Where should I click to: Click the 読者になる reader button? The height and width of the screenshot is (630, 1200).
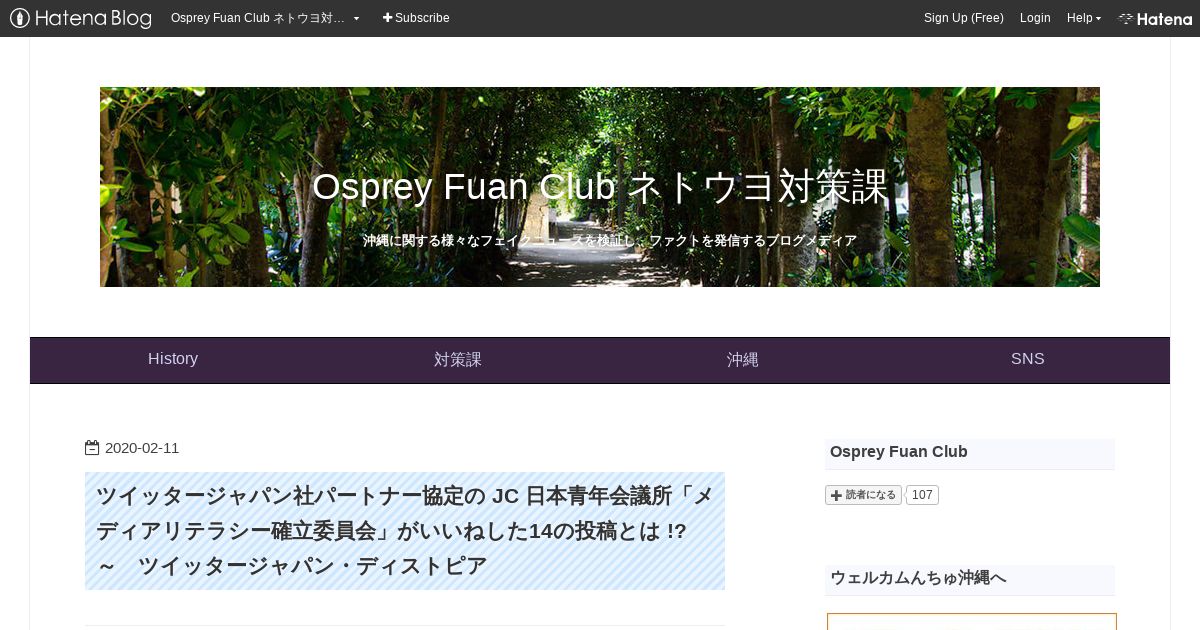pos(863,495)
